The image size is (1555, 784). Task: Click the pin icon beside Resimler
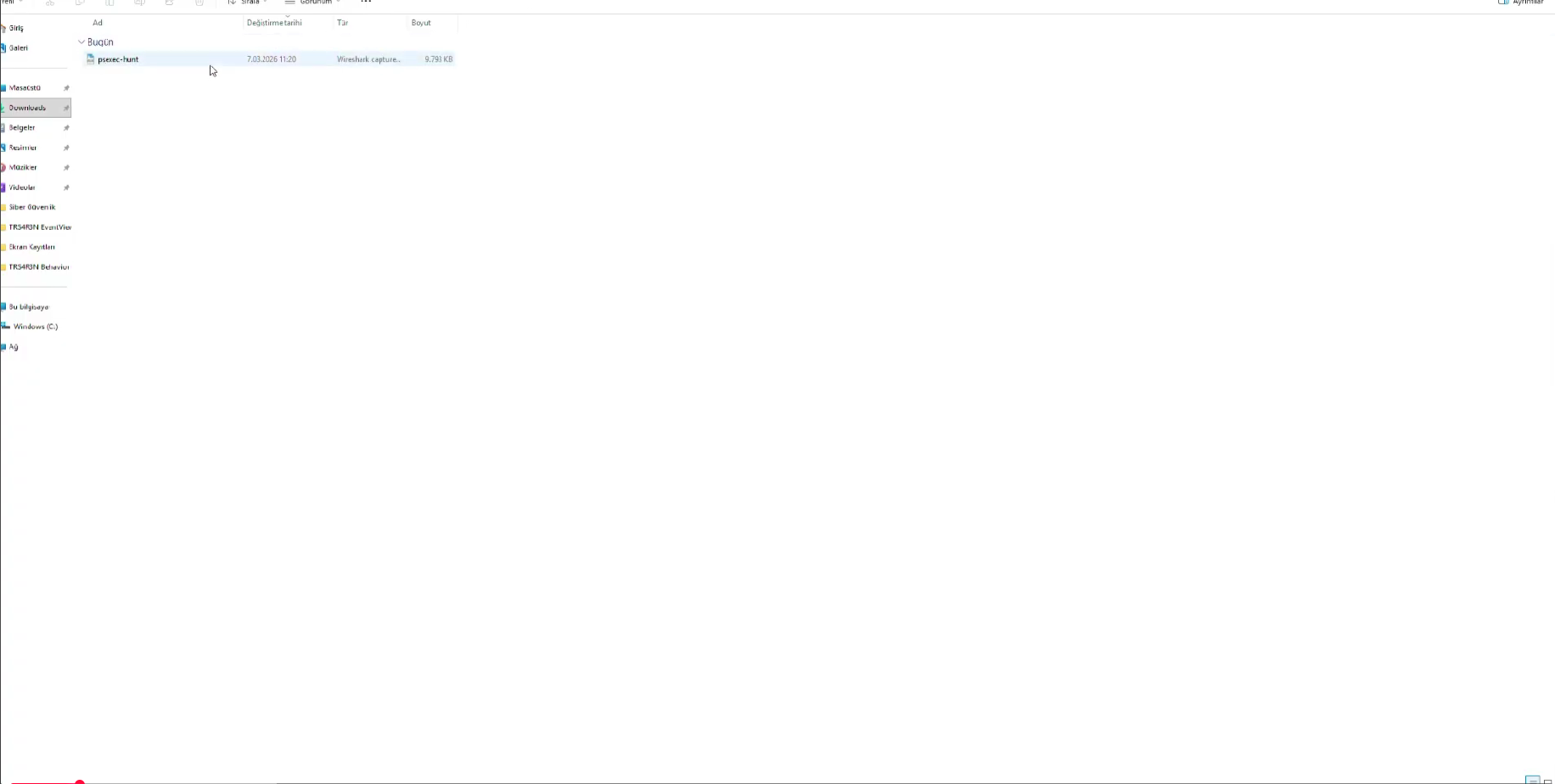[x=66, y=148]
